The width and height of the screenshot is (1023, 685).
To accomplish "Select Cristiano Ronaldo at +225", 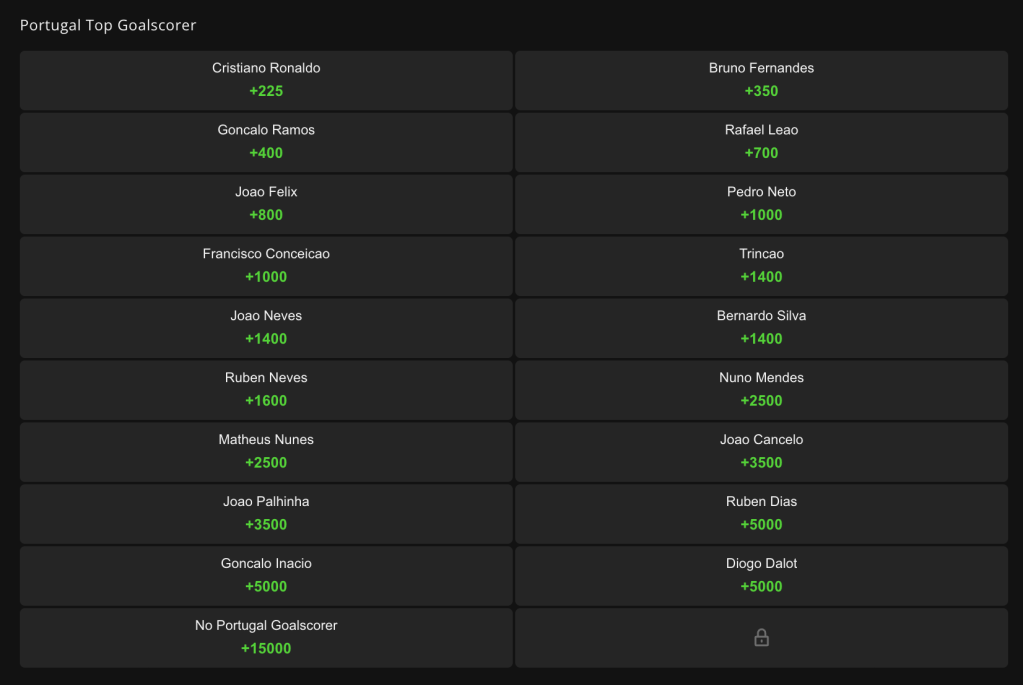I will (266, 80).
